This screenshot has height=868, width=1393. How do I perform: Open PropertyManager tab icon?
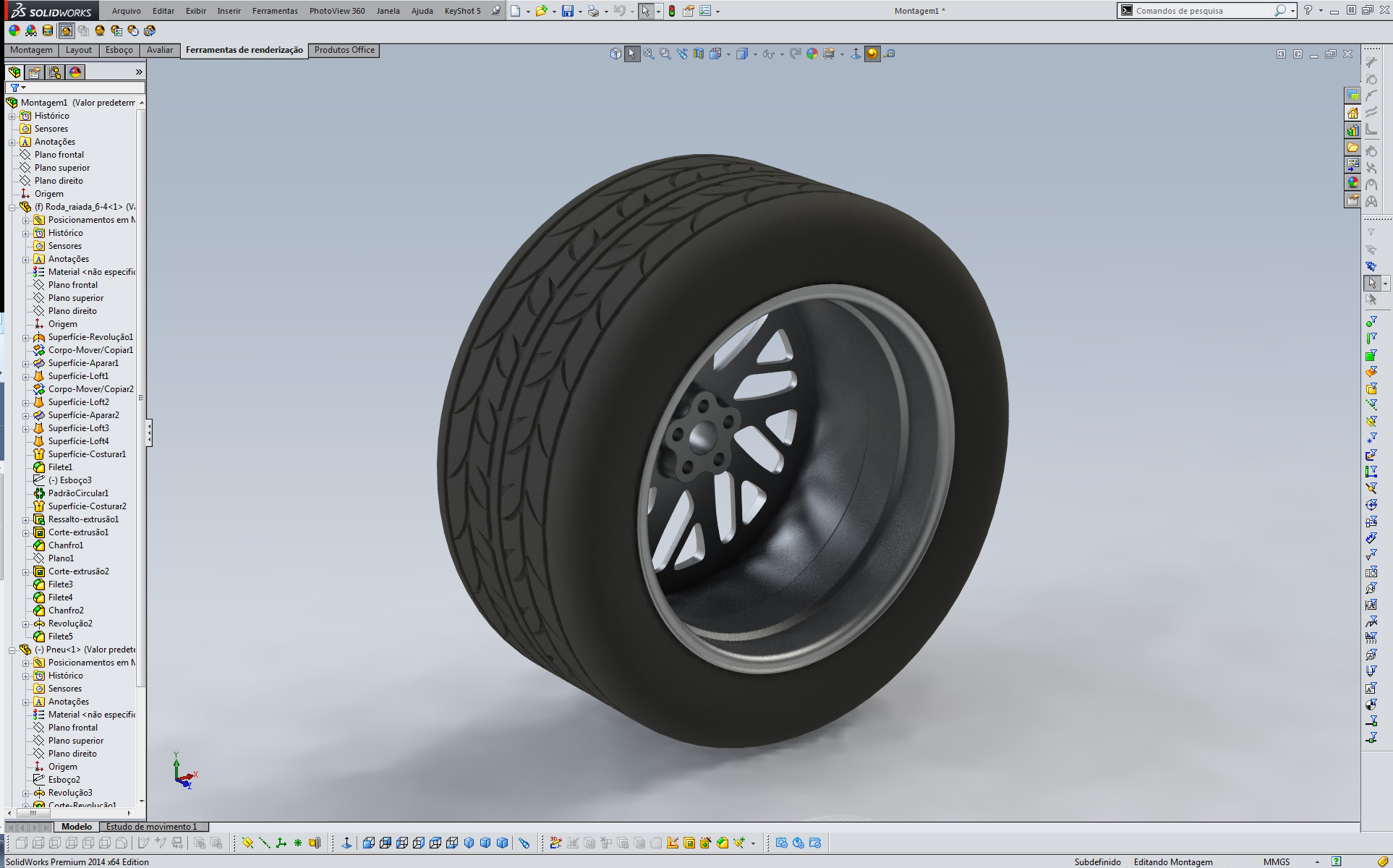(35, 72)
